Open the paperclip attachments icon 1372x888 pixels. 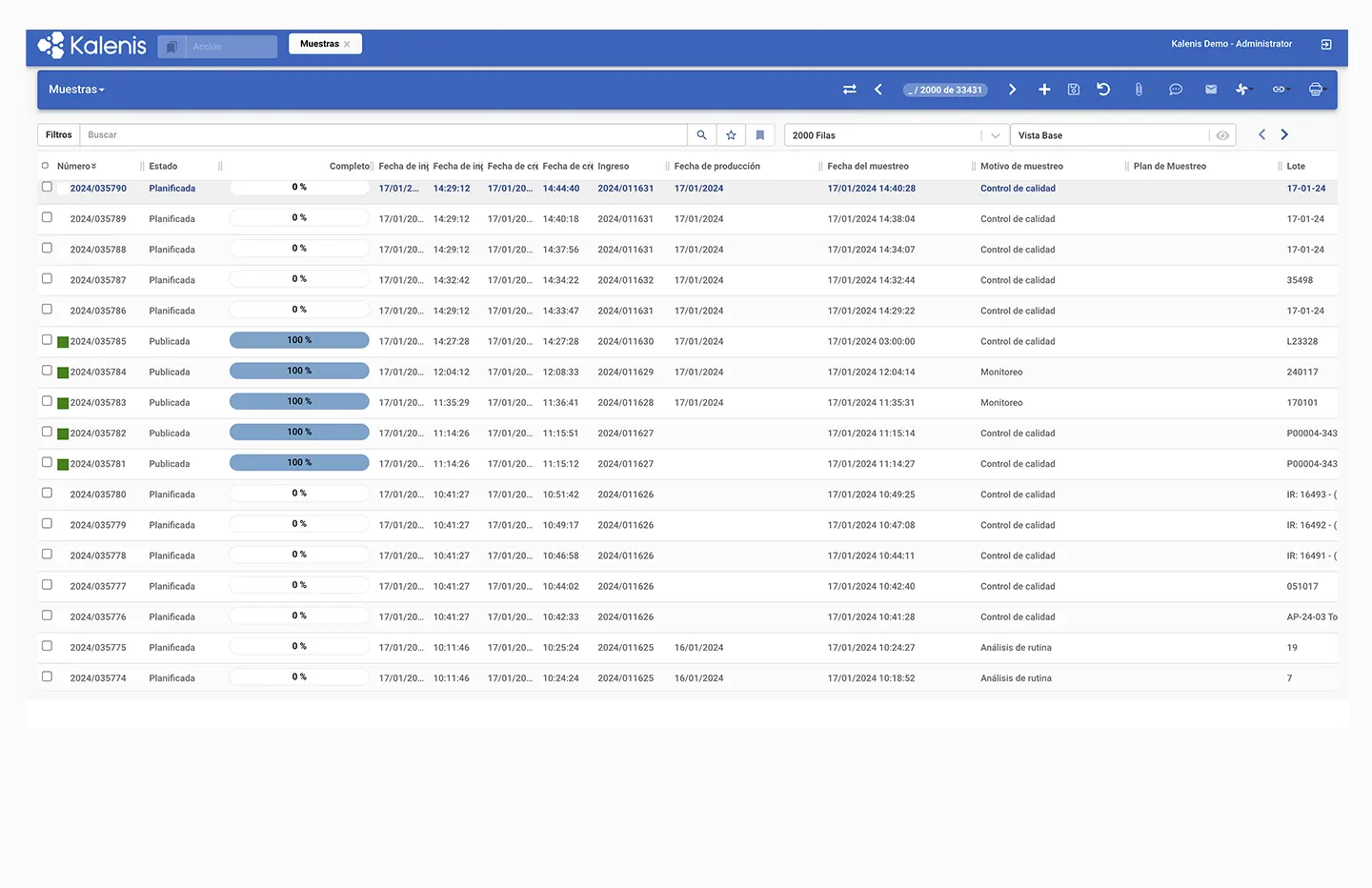click(x=1139, y=90)
